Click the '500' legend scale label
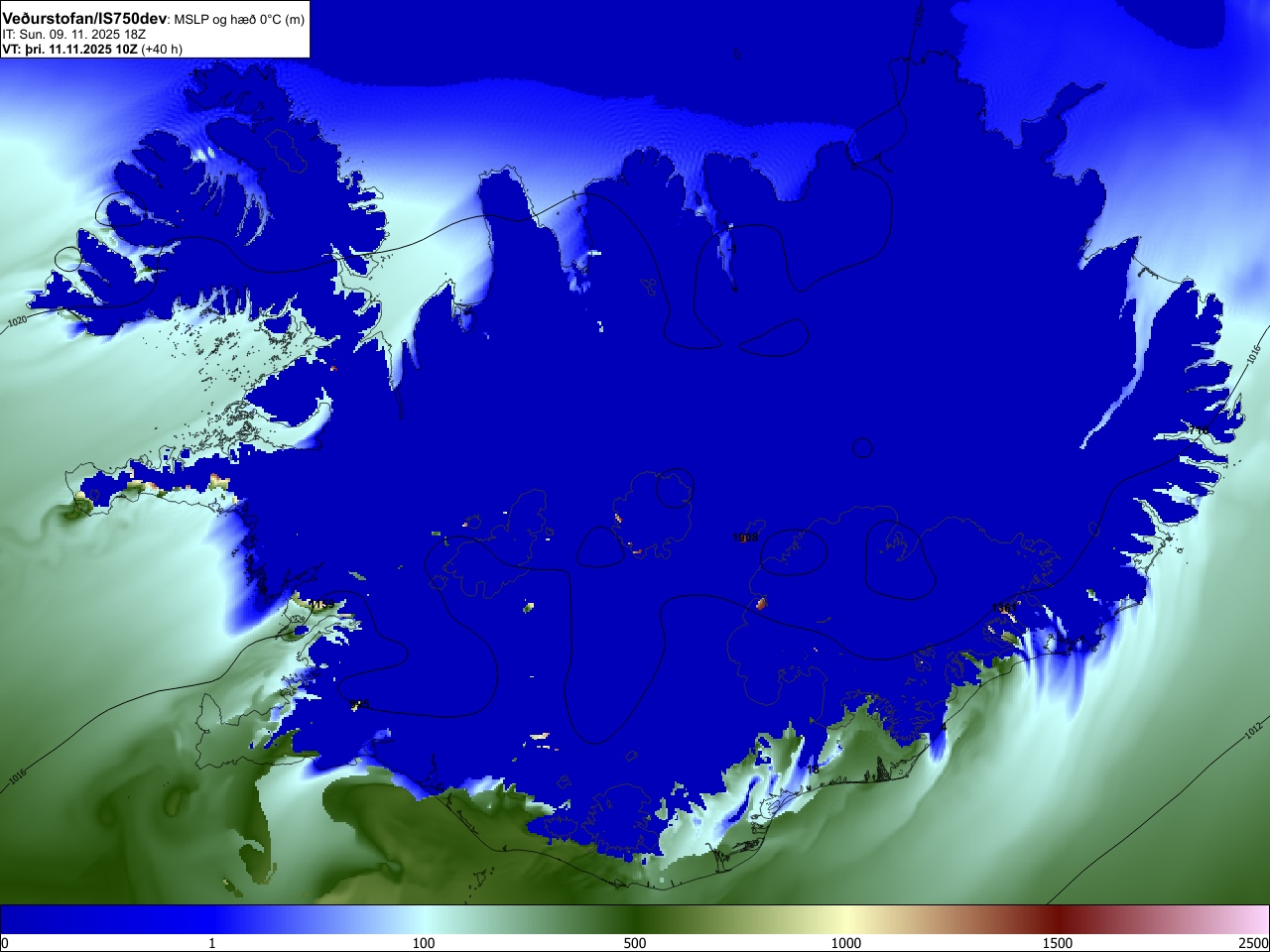1270x952 pixels. point(635,943)
